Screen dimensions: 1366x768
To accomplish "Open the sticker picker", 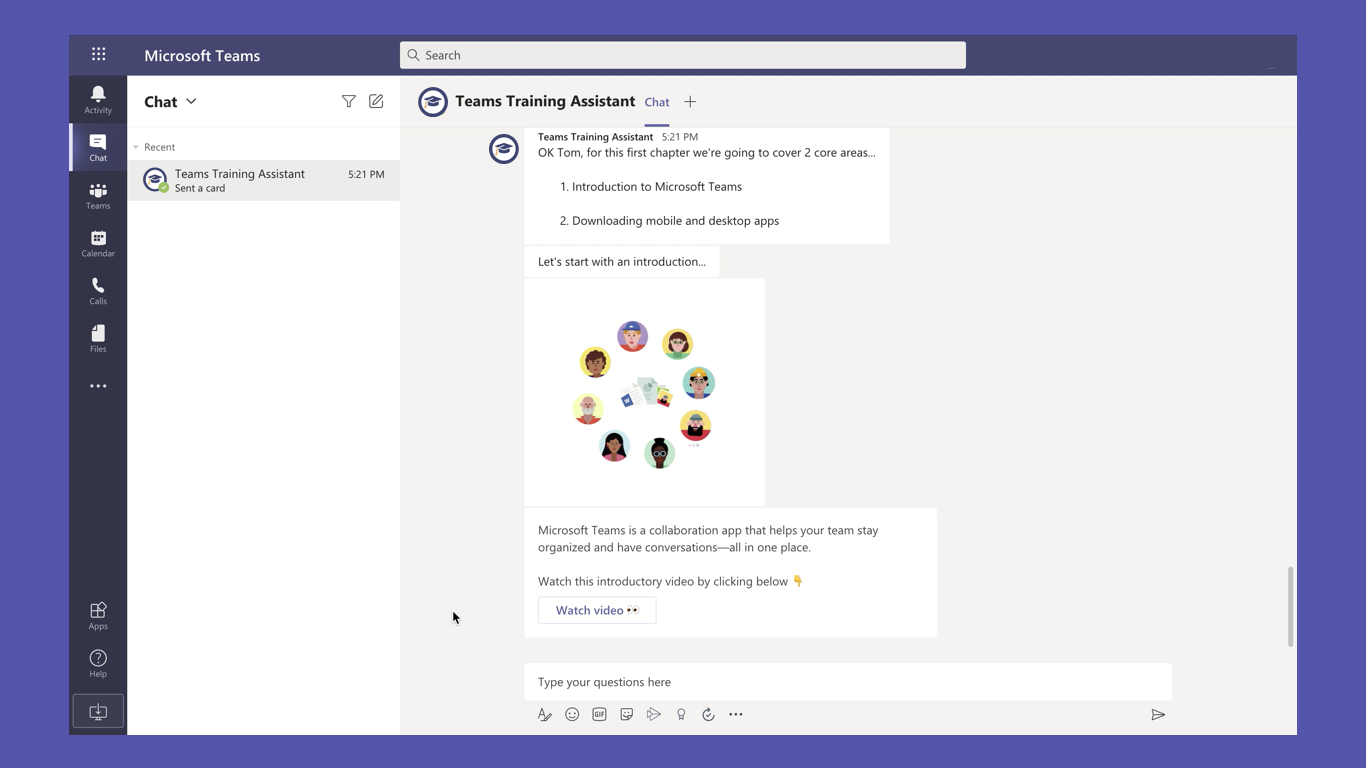I will (626, 714).
